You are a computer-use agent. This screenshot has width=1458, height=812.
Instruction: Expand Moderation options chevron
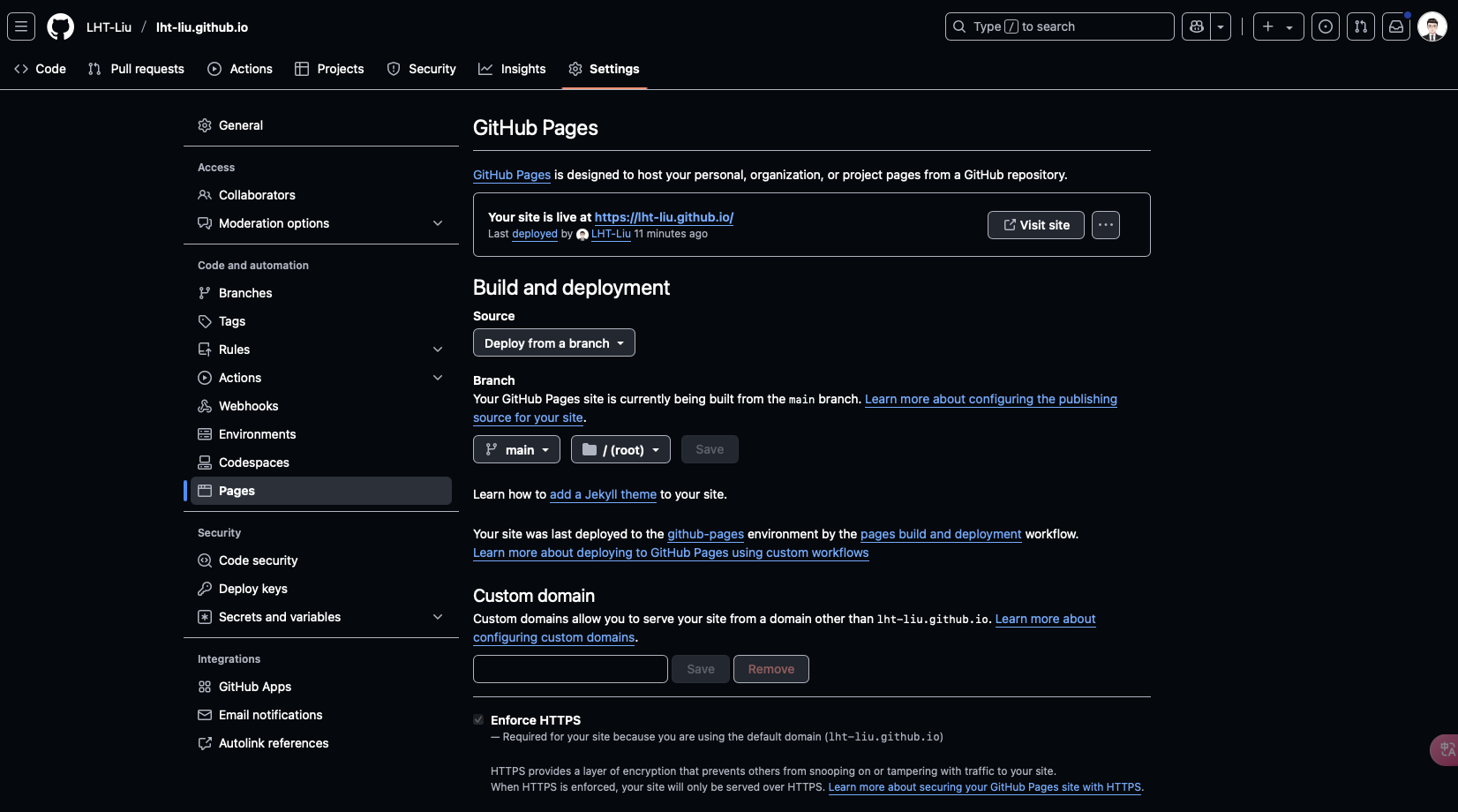coord(438,223)
